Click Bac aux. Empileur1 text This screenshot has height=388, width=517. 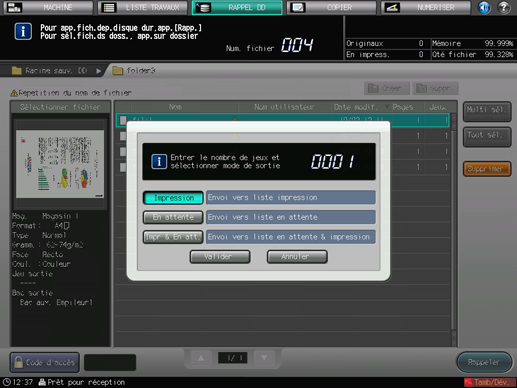click(x=56, y=303)
